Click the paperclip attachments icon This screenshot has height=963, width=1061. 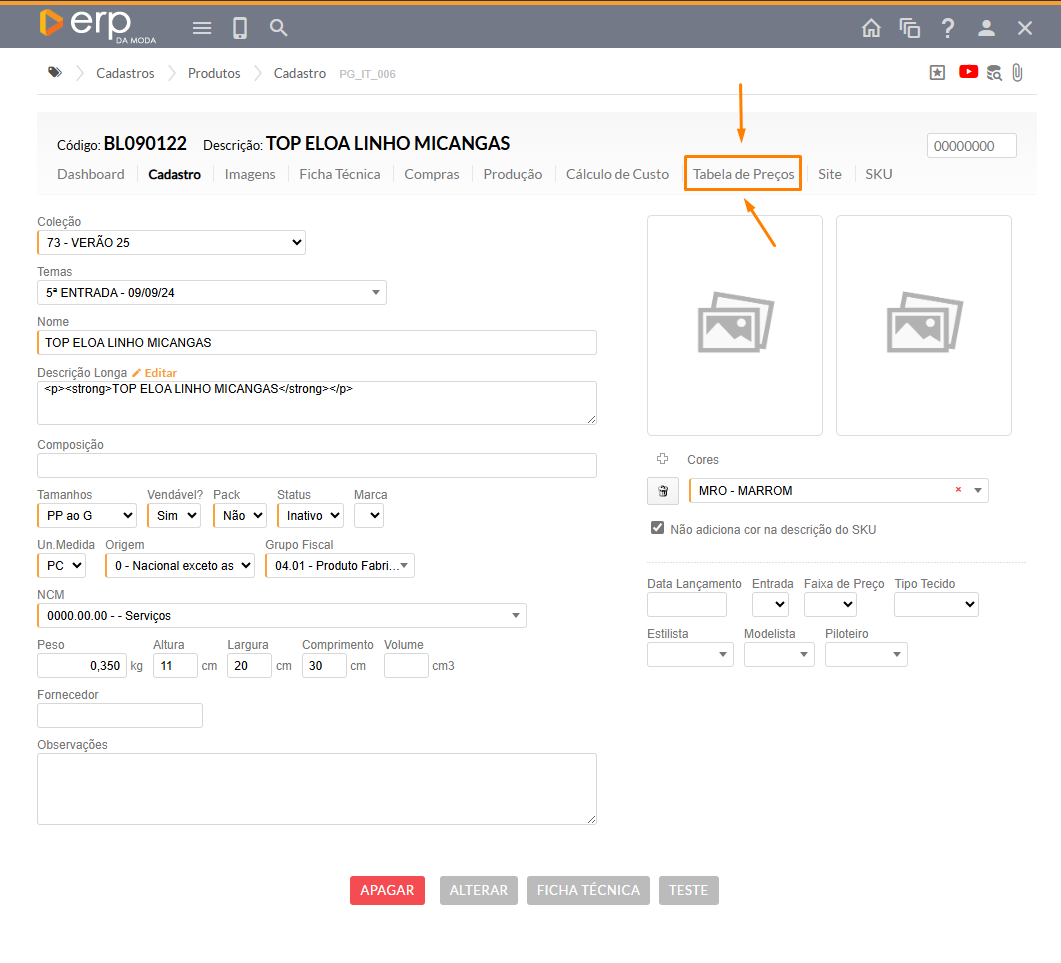coord(1017,72)
